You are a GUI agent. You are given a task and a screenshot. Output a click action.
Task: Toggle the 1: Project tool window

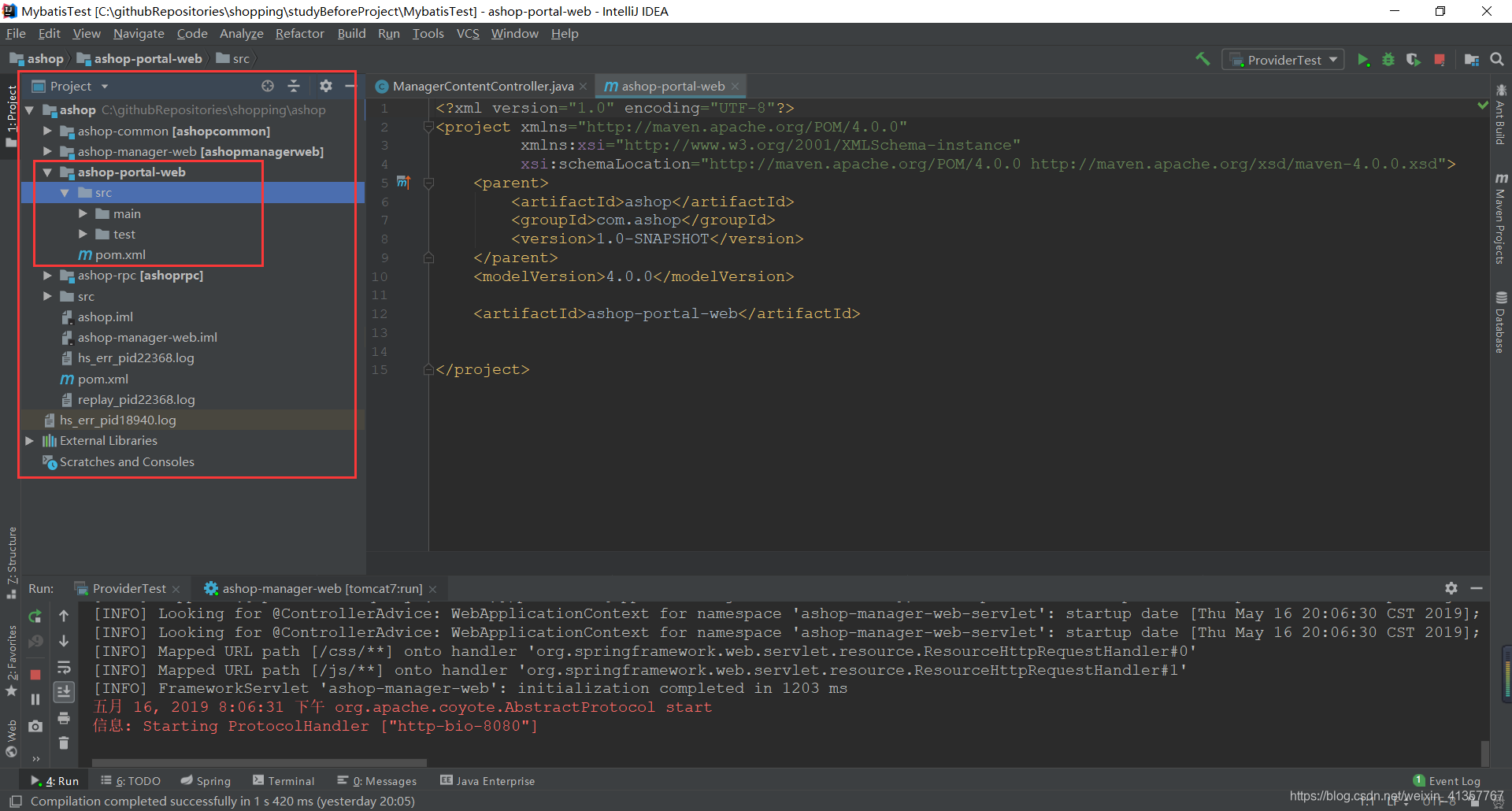(x=11, y=115)
